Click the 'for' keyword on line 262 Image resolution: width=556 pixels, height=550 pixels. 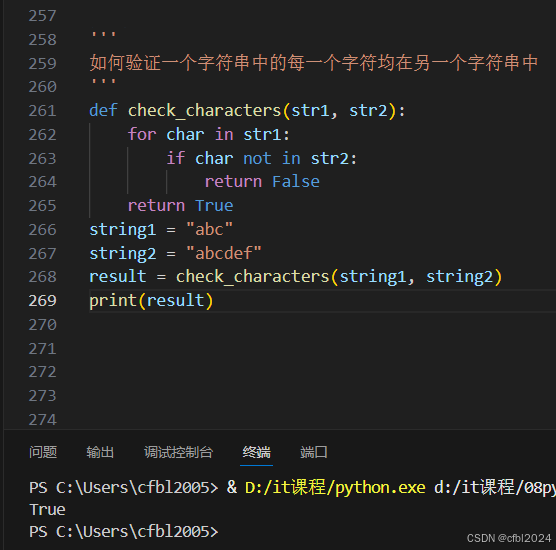(x=142, y=134)
